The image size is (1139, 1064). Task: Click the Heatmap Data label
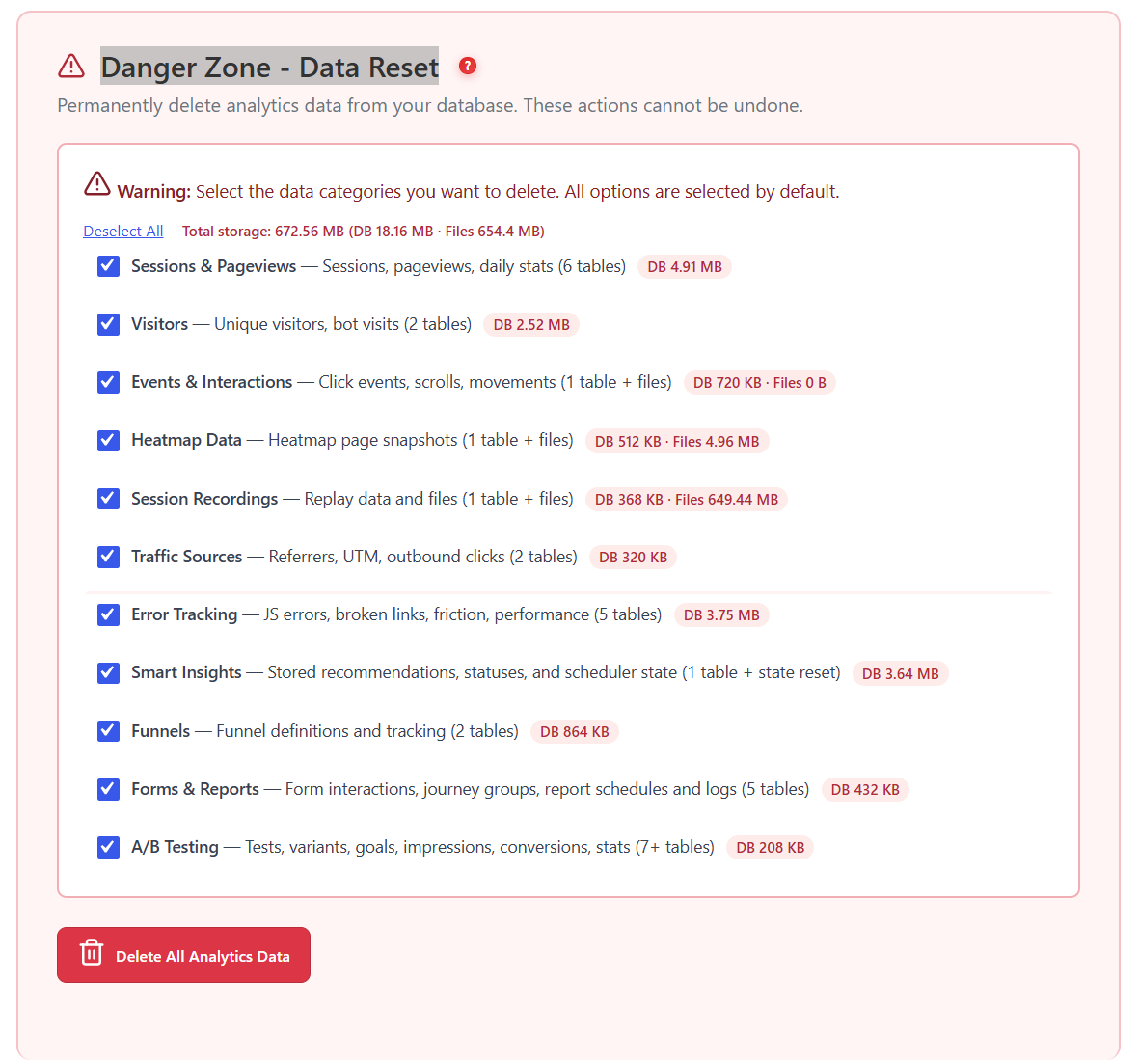pos(186,441)
